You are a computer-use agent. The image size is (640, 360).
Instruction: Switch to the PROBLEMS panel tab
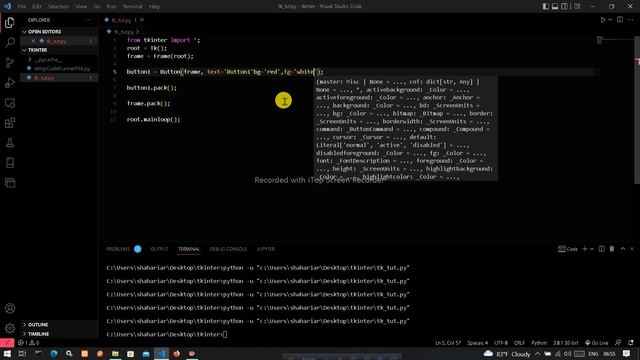tap(118, 249)
